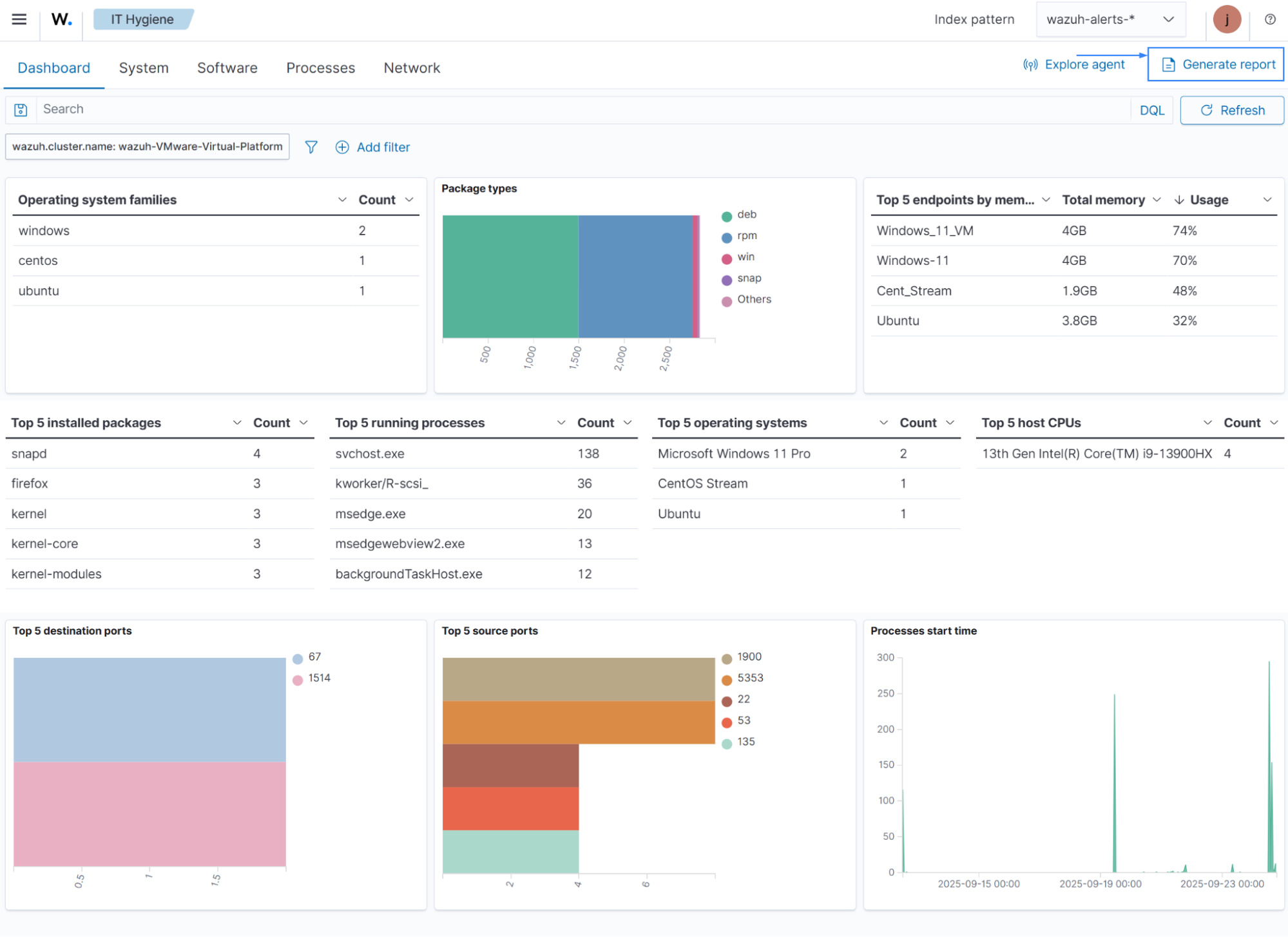Toggle the 1514 destination port legend
1288x937 pixels.
point(318,678)
